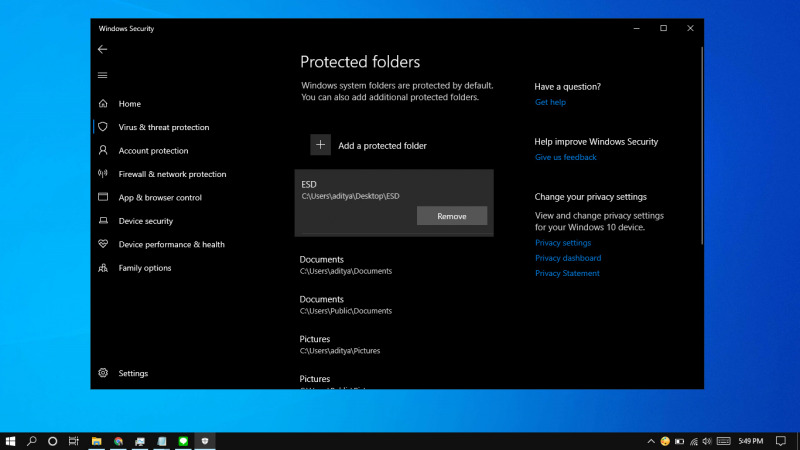Open Account protection section
The width and height of the screenshot is (800, 450).
(x=153, y=151)
